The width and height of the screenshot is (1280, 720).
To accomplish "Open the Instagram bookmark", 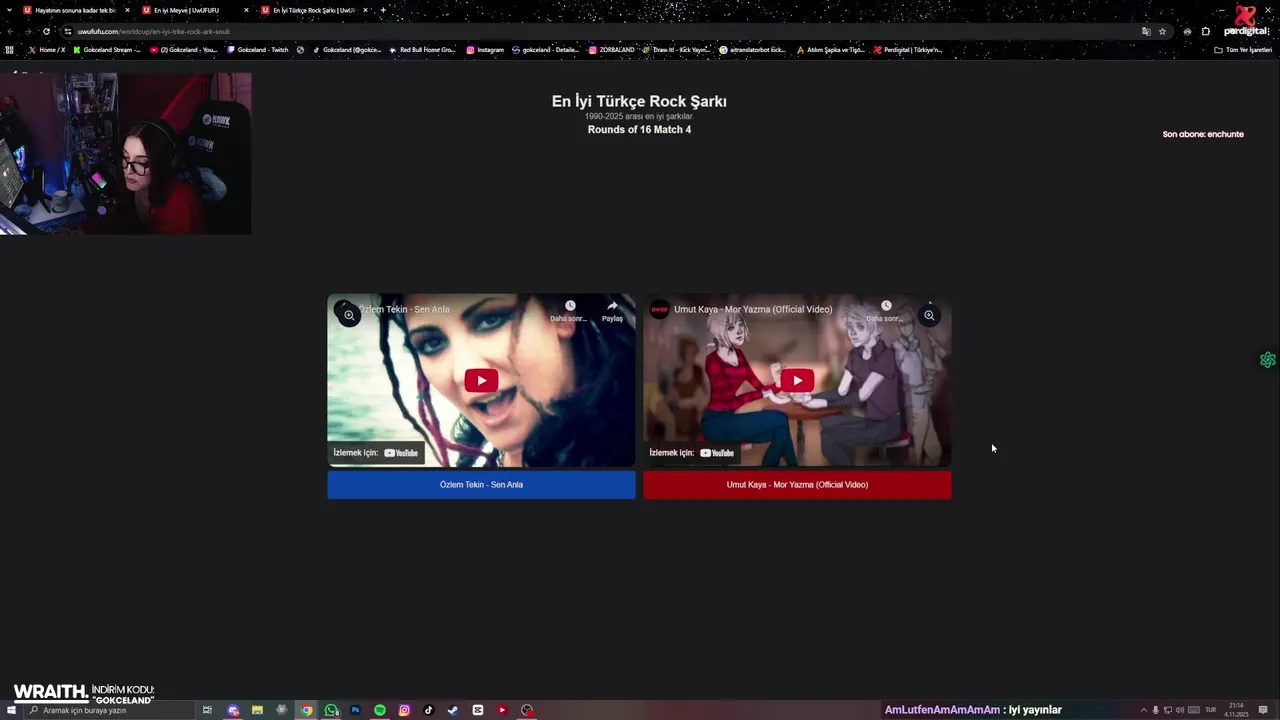I will tap(485, 49).
